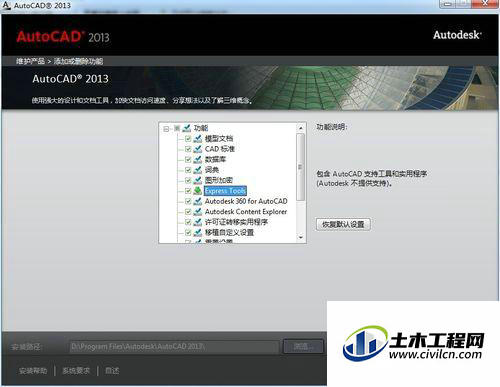Screen dimensions: 500x387
Task: Toggle the 许可证转移实用程序 checkbox
Action: [x=188, y=222]
